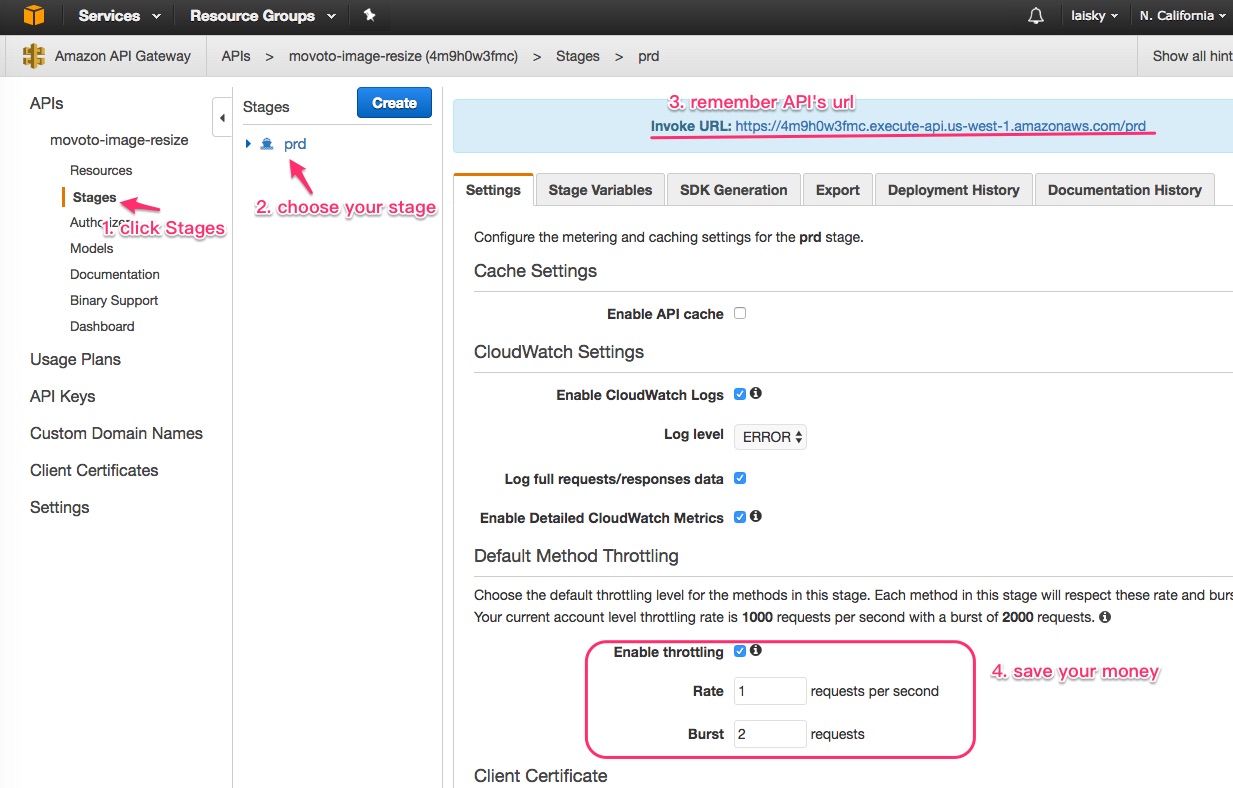Open the Services dropdown menu
1233x788 pixels.
click(x=119, y=16)
